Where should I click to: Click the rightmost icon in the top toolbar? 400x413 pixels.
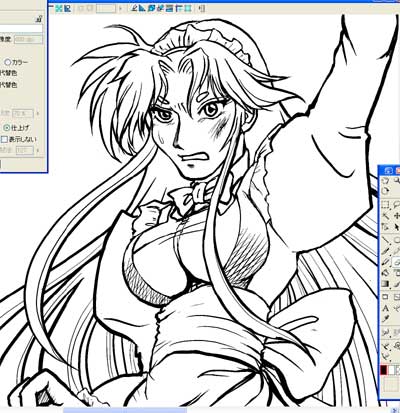[x=203, y=8]
